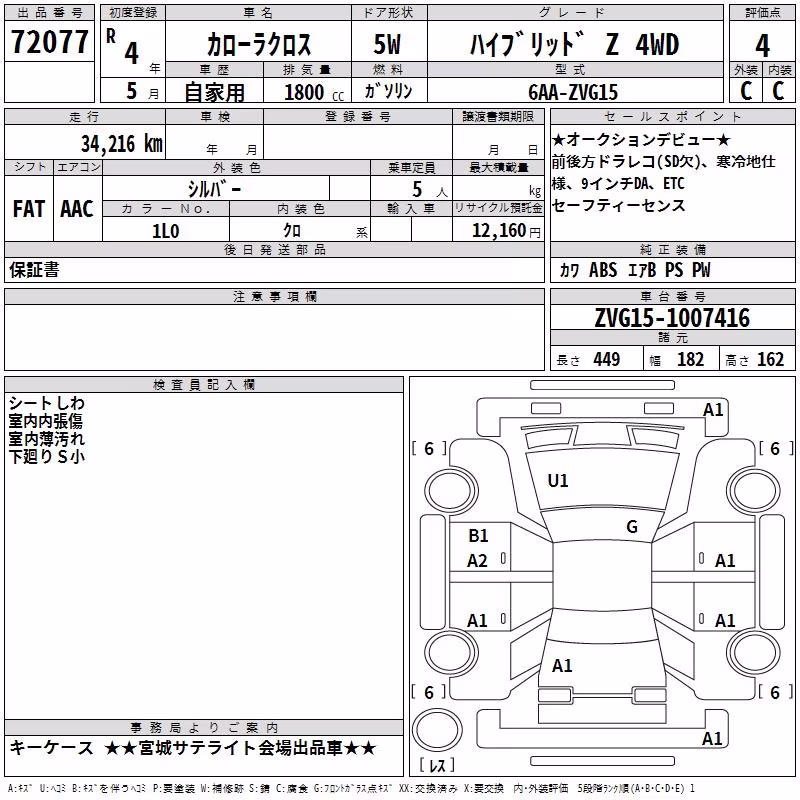Click the displacement value 1800 cc
Screen dimensions: 800x800
pyautogui.click(x=314, y=92)
